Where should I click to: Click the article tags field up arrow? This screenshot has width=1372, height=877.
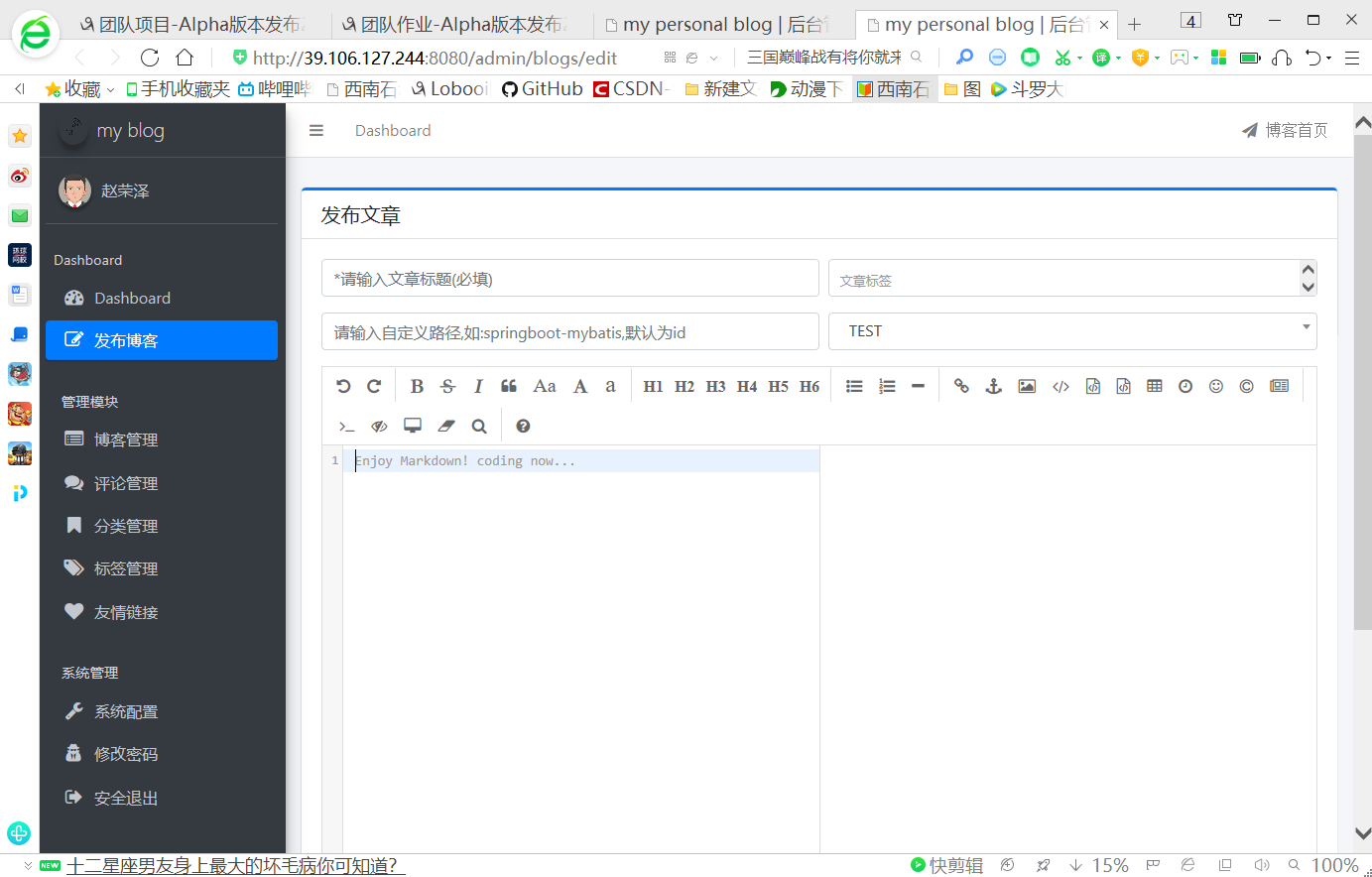click(1308, 270)
